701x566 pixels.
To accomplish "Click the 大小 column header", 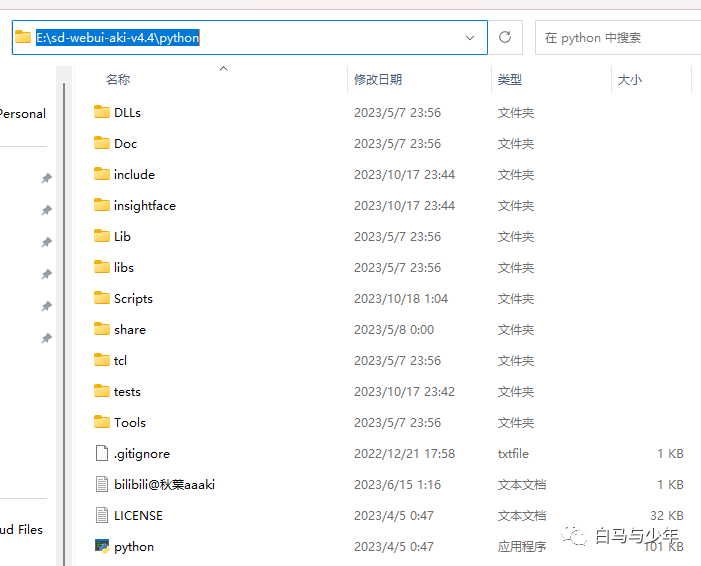I will click(x=629, y=80).
